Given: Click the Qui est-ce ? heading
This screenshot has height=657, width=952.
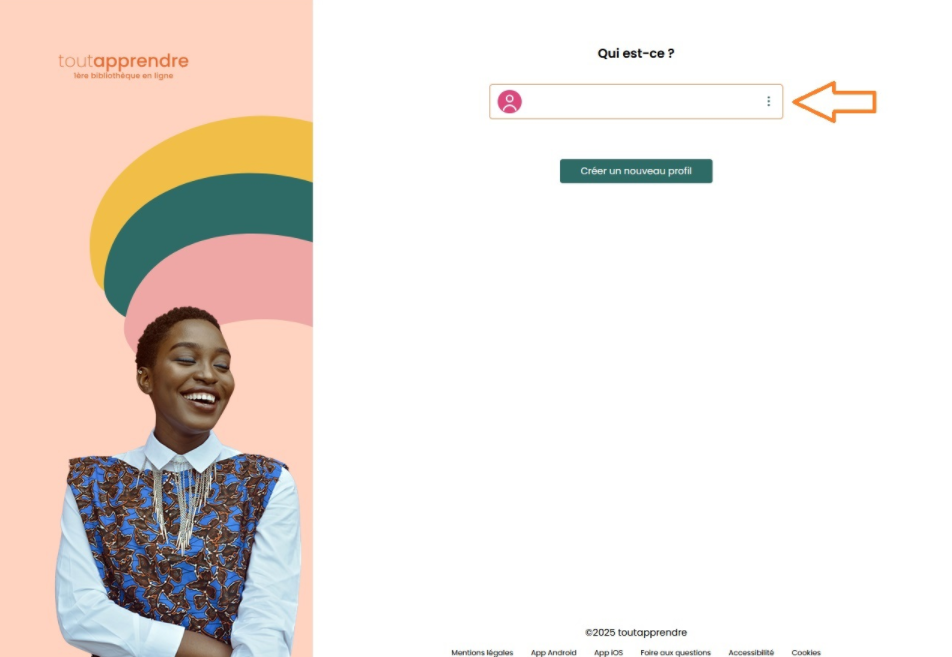Looking at the screenshot, I should pos(636,53).
